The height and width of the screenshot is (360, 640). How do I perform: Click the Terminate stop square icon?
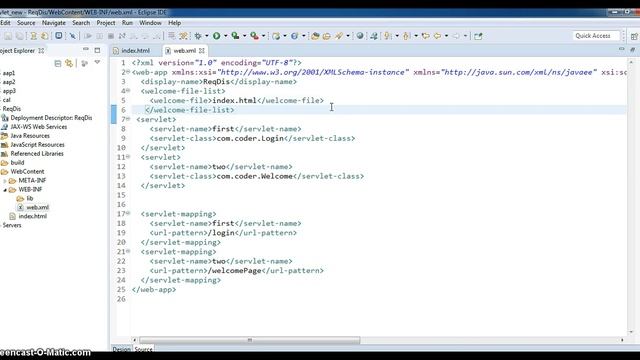(111, 36)
